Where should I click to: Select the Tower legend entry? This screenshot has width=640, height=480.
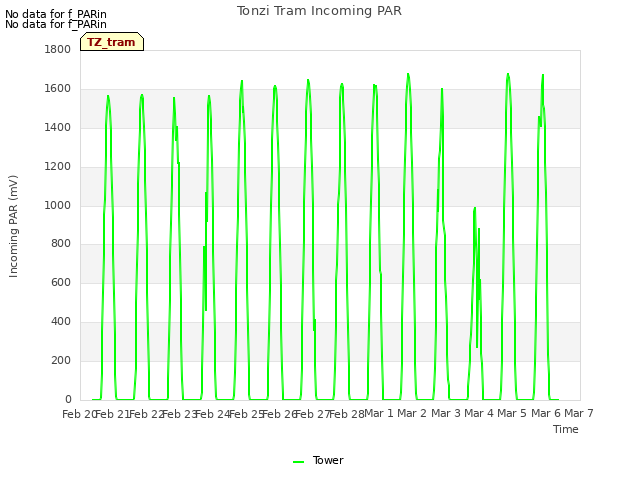[x=318, y=460]
